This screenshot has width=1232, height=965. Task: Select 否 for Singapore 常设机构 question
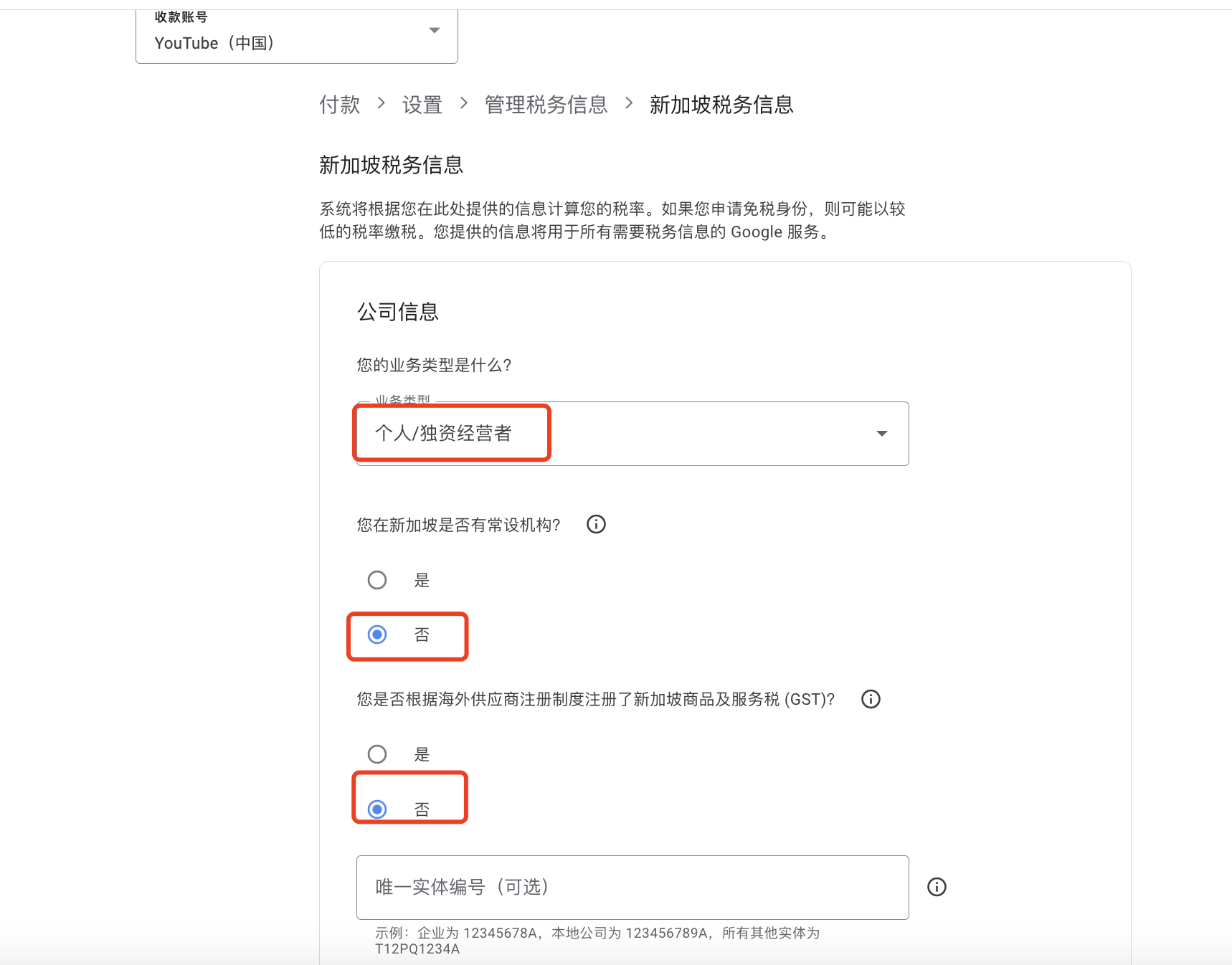(377, 634)
